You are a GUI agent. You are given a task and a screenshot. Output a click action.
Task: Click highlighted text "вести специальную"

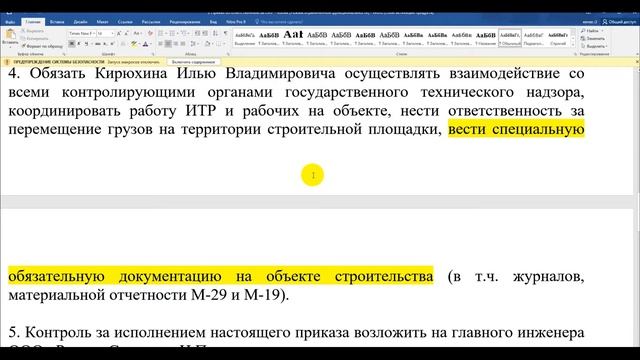(516, 129)
